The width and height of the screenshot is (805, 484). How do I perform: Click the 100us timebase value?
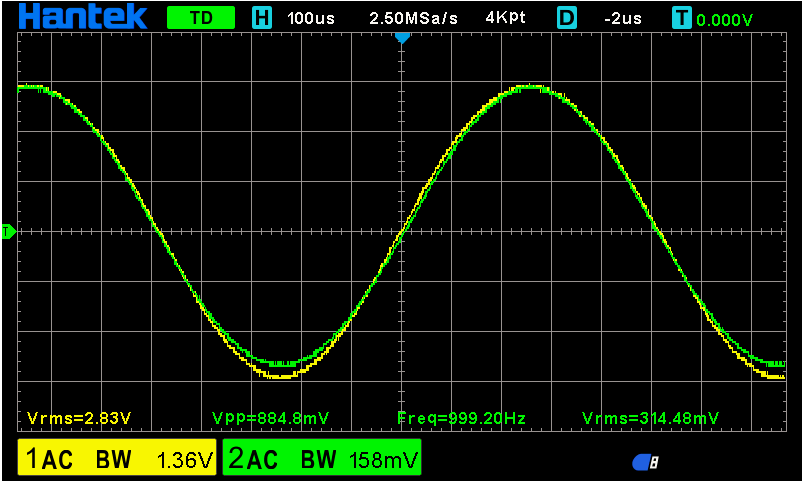pos(311,19)
